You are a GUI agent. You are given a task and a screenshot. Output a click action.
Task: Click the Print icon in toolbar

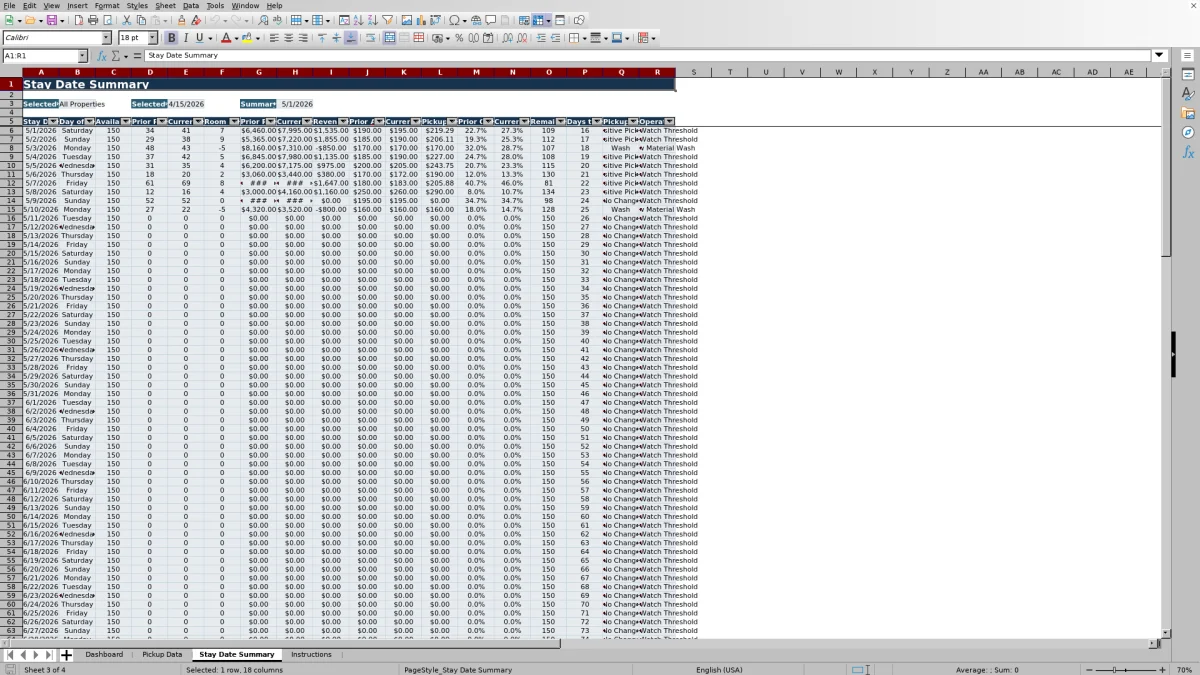coord(93,20)
